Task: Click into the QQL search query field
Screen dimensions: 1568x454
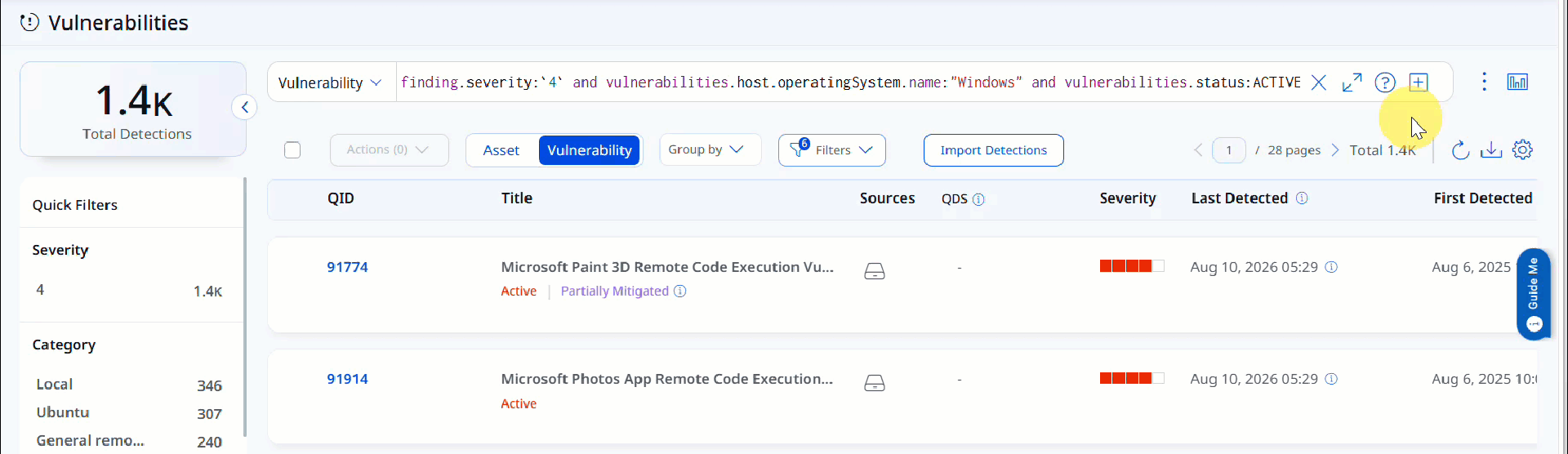Action: tap(850, 82)
